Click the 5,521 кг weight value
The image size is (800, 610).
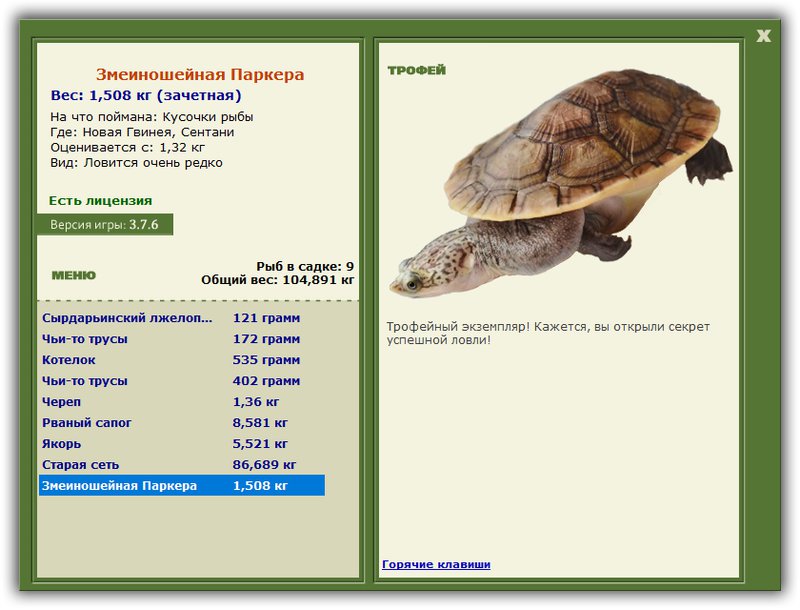click(260, 443)
